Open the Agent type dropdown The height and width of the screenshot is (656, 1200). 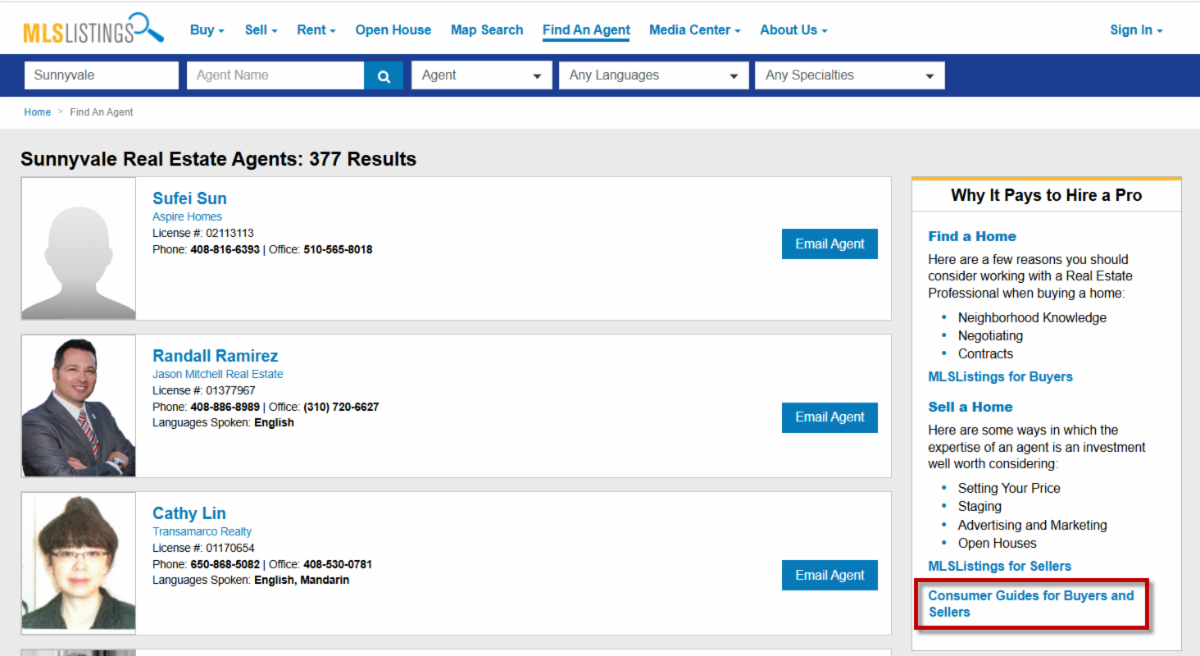tap(481, 75)
